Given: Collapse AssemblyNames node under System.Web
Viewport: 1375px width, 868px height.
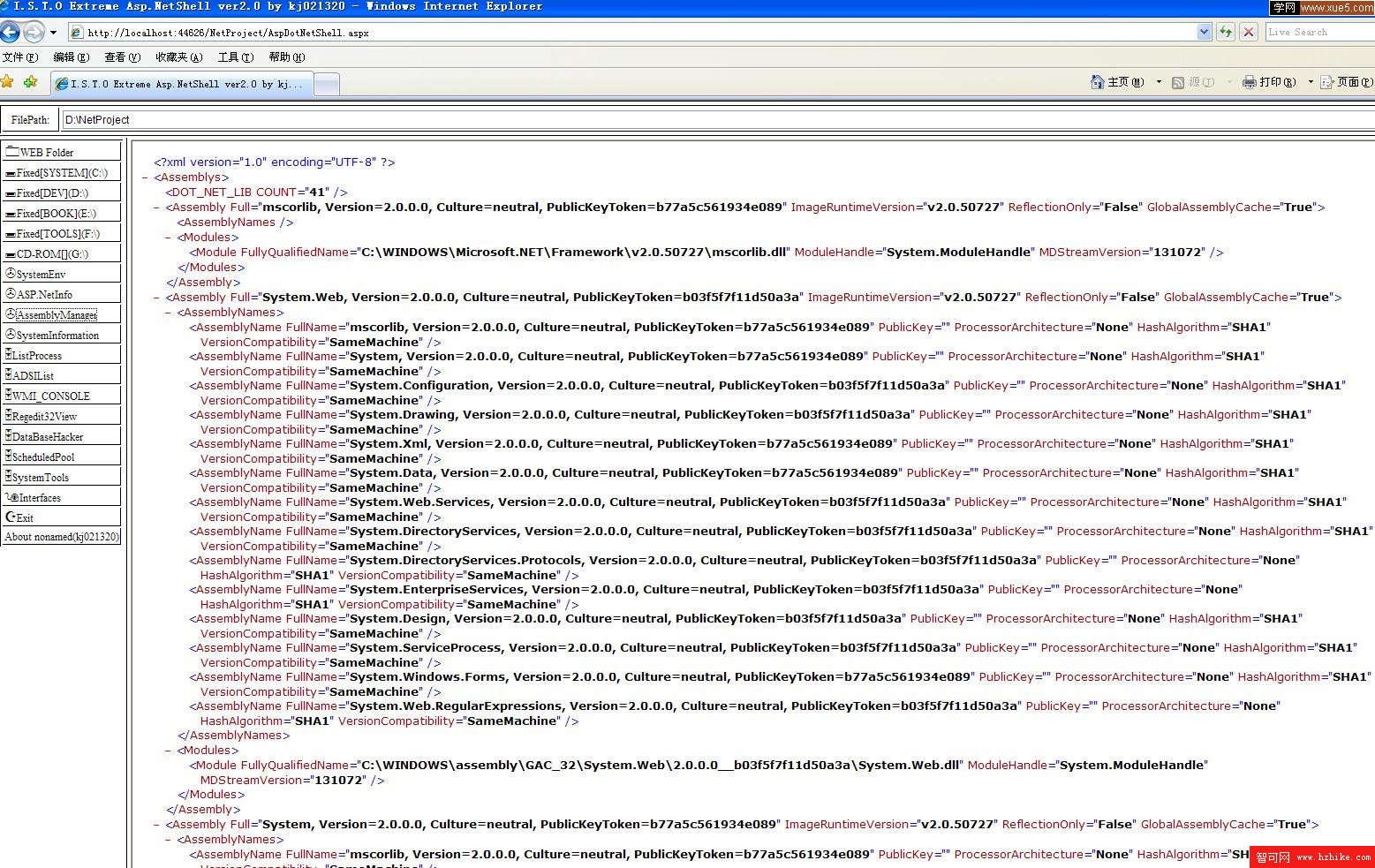Looking at the screenshot, I should coord(169,313).
